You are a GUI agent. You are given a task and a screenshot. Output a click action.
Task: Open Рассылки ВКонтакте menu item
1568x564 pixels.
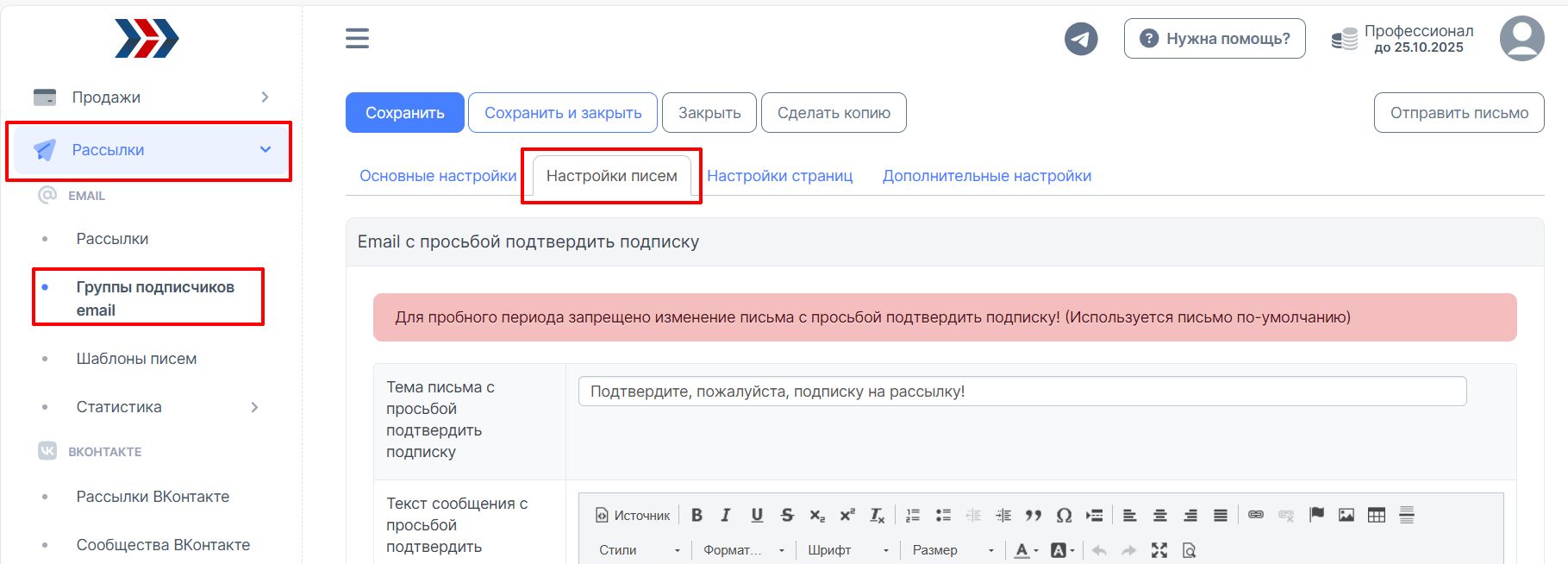tap(153, 497)
